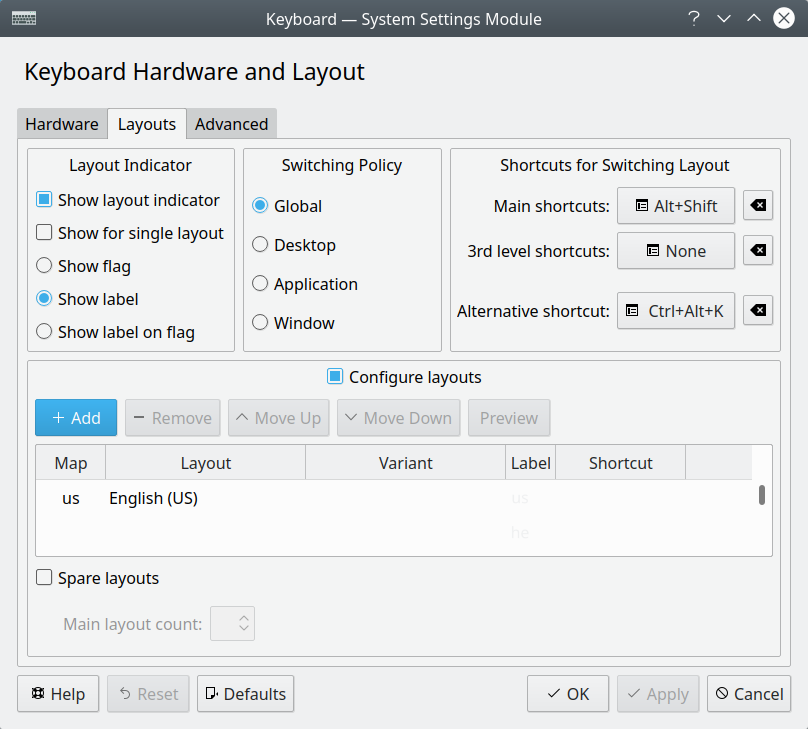Click the chevron-down arrow in the title bar

click(724, 18)
